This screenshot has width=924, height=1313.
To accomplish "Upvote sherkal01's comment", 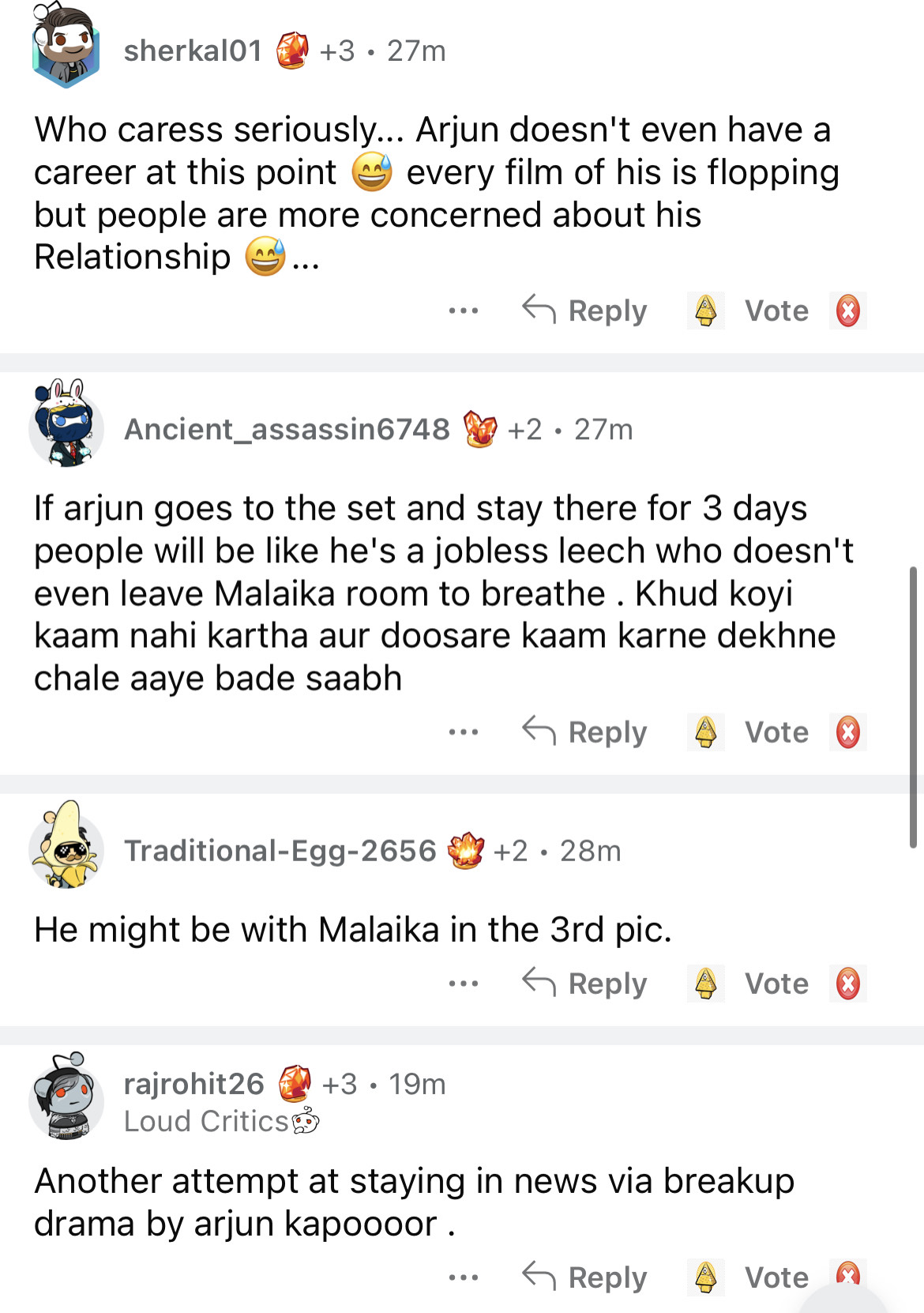I will coord(705,310).
